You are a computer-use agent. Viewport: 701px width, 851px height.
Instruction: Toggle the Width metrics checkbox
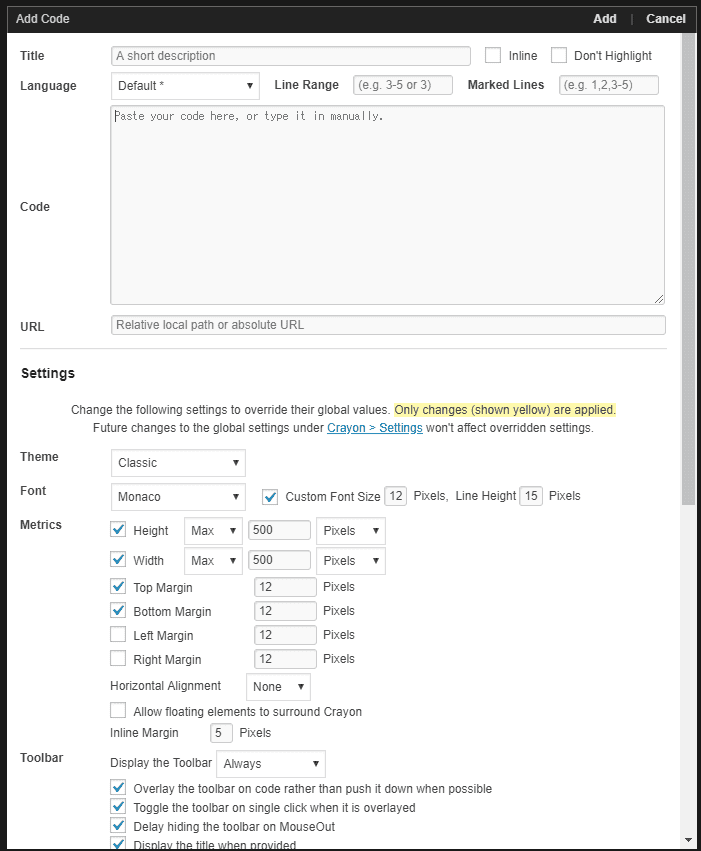(x=118, y=559)
